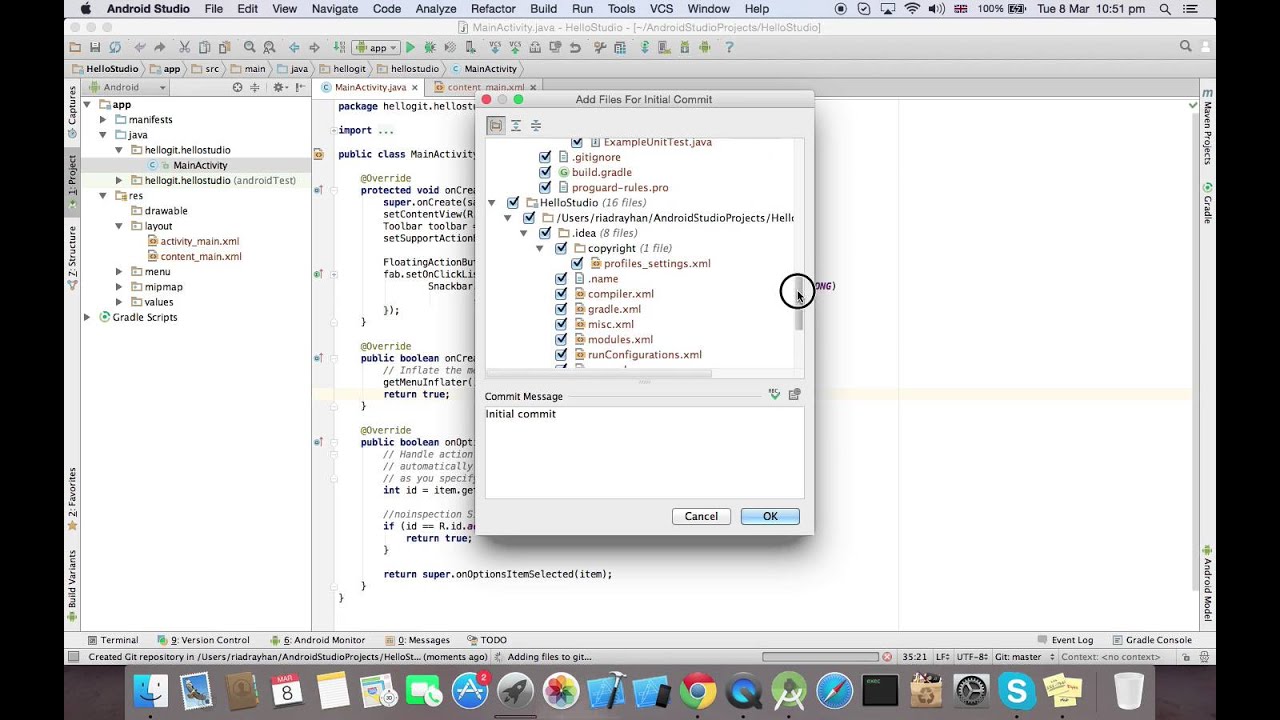Click the vertical scrollbar in commit file list

[799, 305]
